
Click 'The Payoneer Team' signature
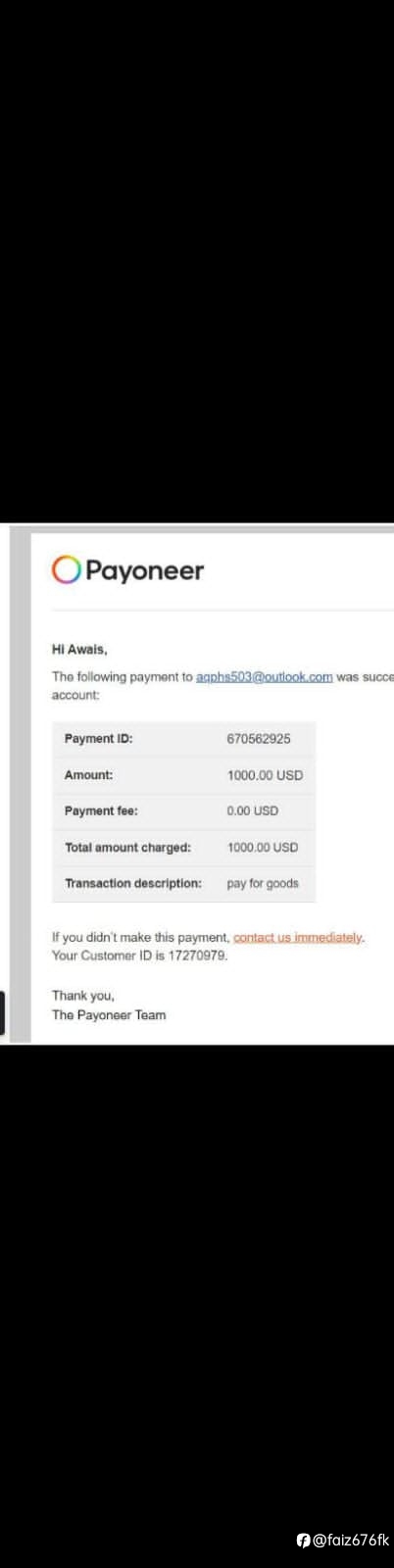(109, 1015)
